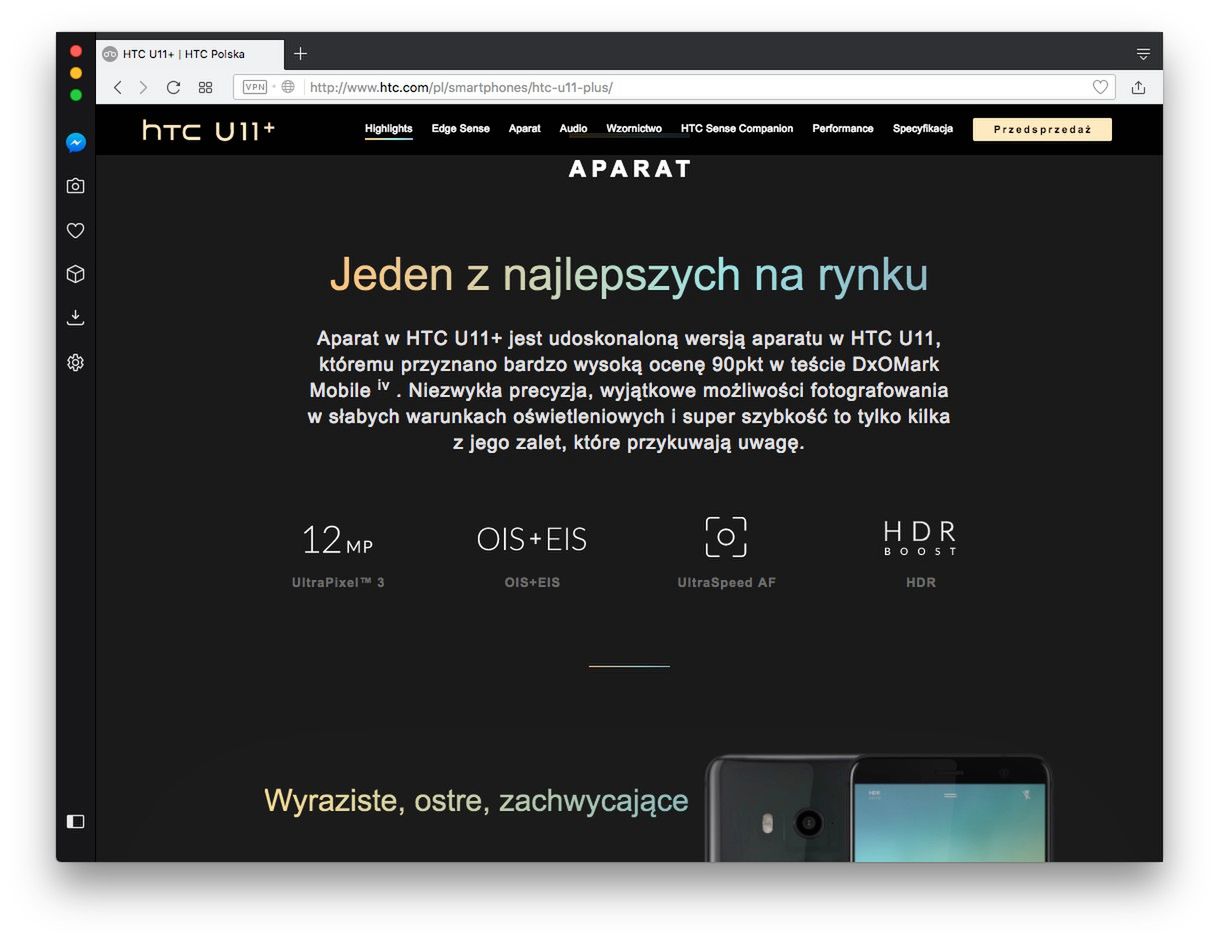
Task: Click footnote iv superscript link
Action: pyautogui.click(x=383, y=384)
